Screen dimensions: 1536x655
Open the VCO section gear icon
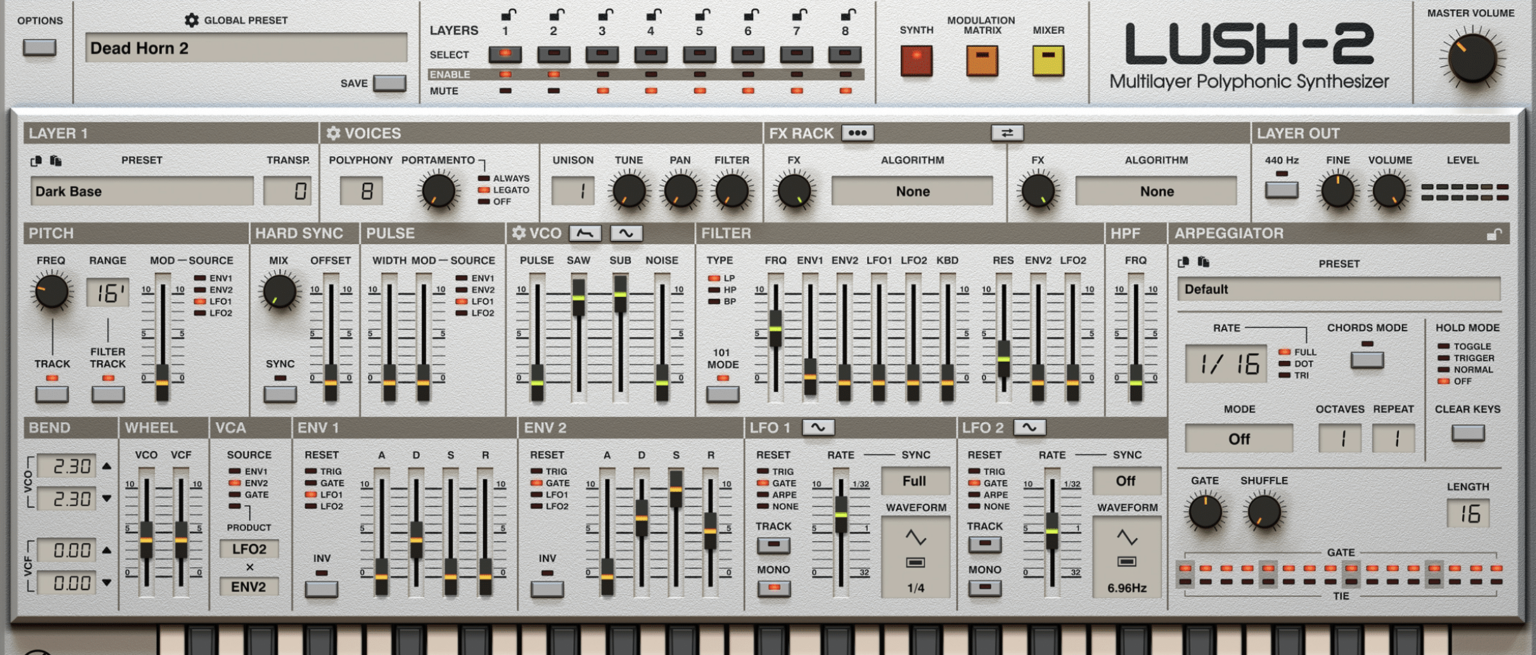518,232
